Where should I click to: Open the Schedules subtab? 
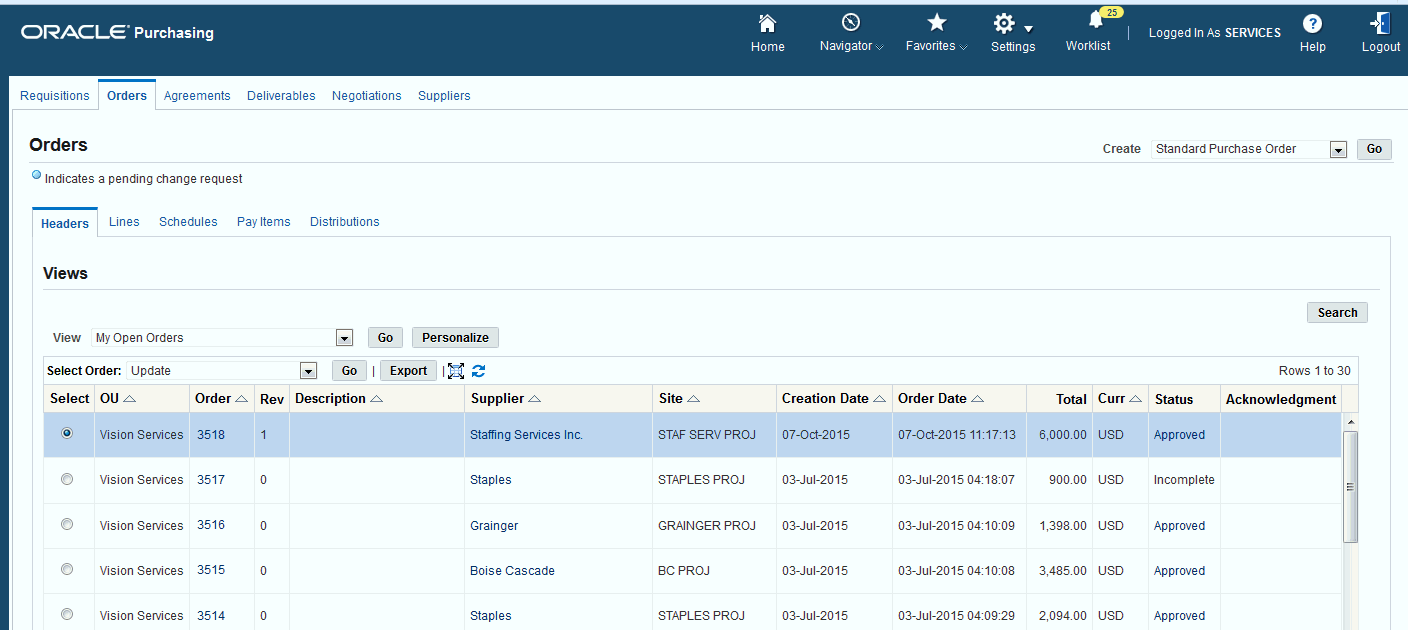click(188, 222)
